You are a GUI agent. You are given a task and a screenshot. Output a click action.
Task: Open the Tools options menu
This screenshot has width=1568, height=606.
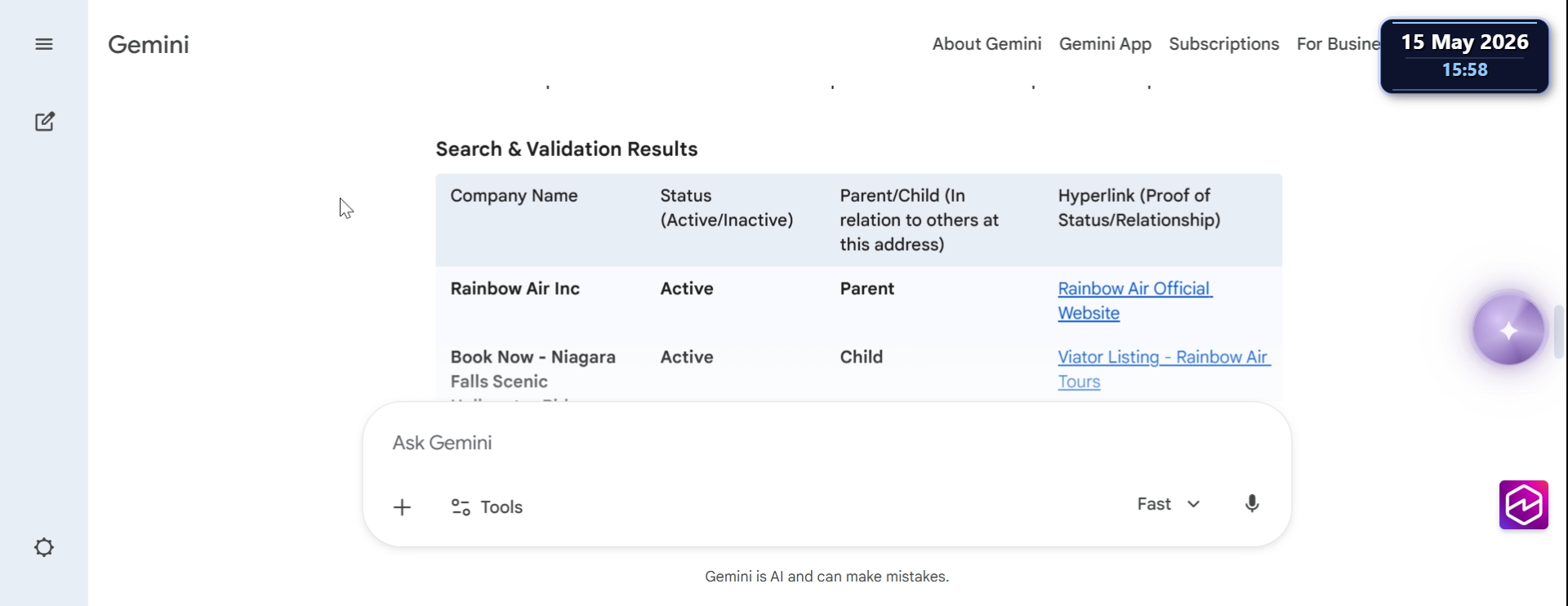click(487, 507)
